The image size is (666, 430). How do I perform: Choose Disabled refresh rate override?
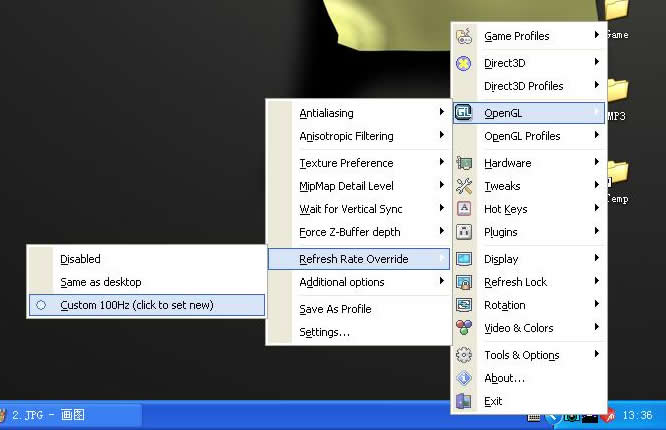click(x=80, y=259)
